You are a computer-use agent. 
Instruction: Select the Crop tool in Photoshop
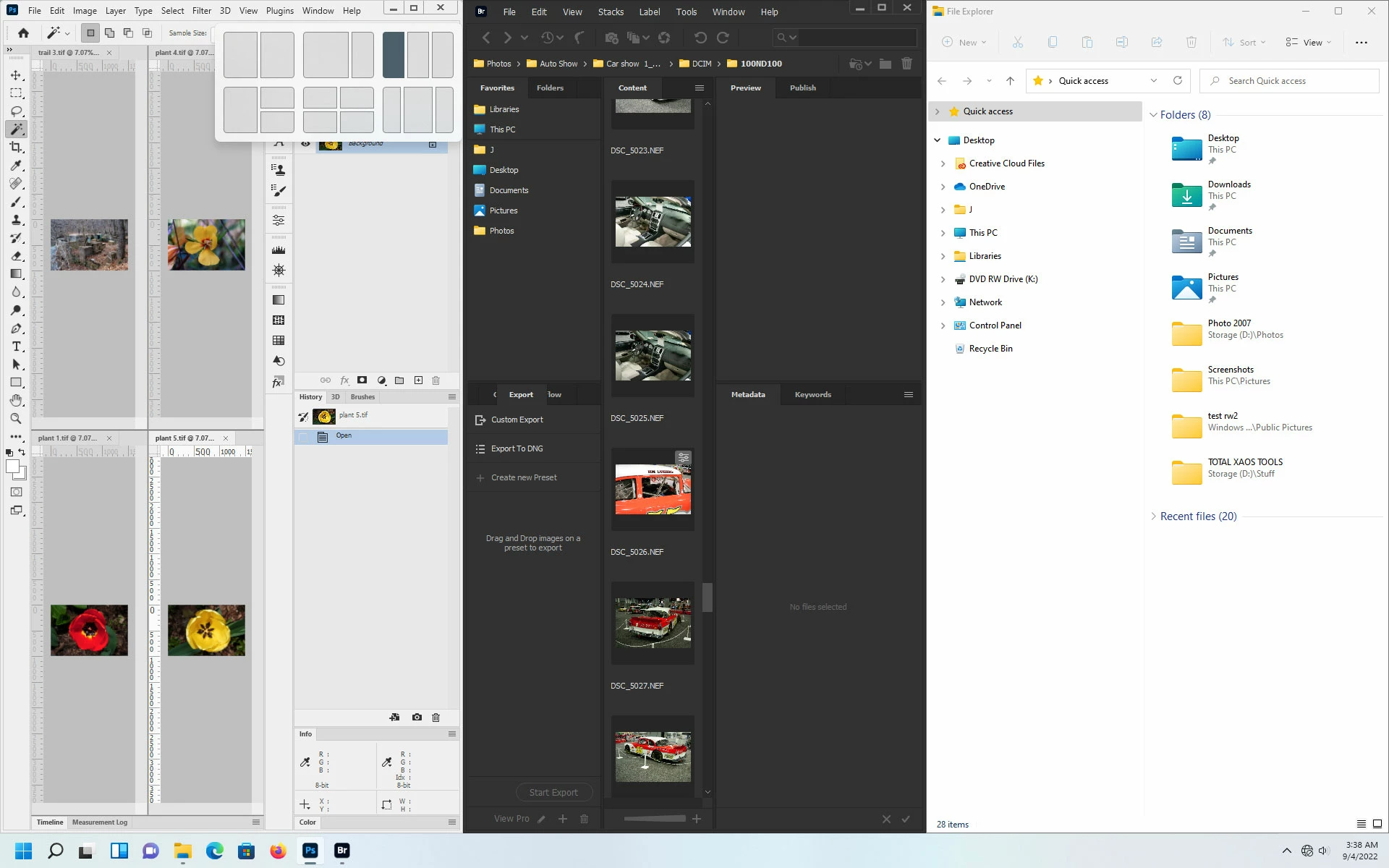pos(16,148)
